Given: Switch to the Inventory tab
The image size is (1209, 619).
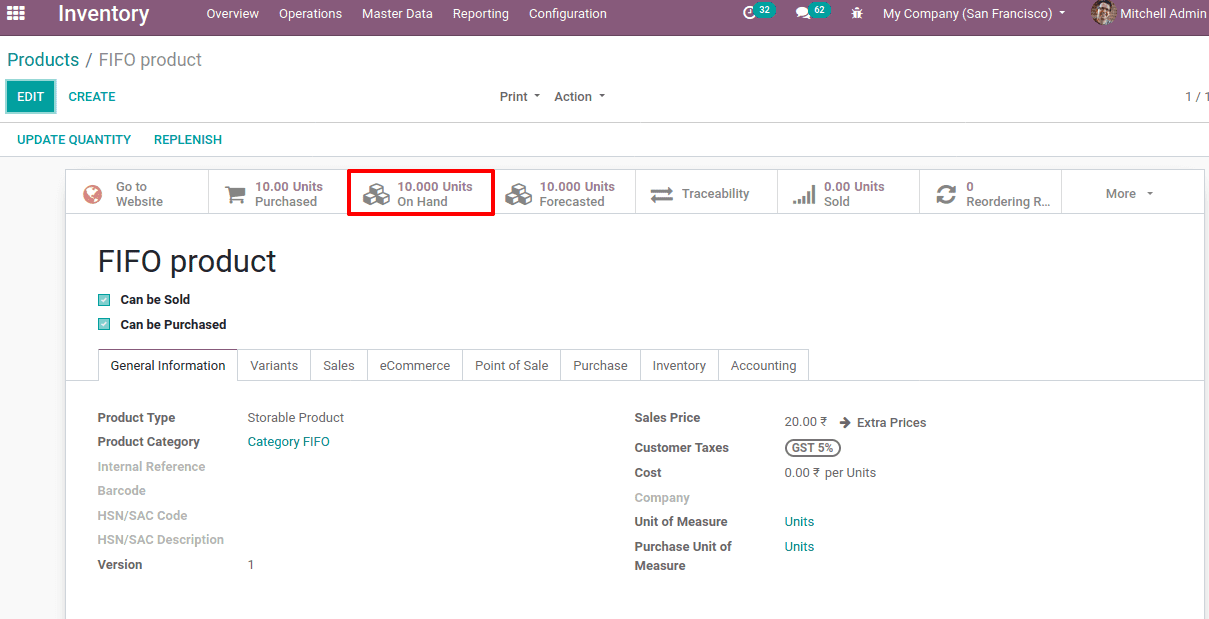Looking at the screenshot, I should point(679,366).
